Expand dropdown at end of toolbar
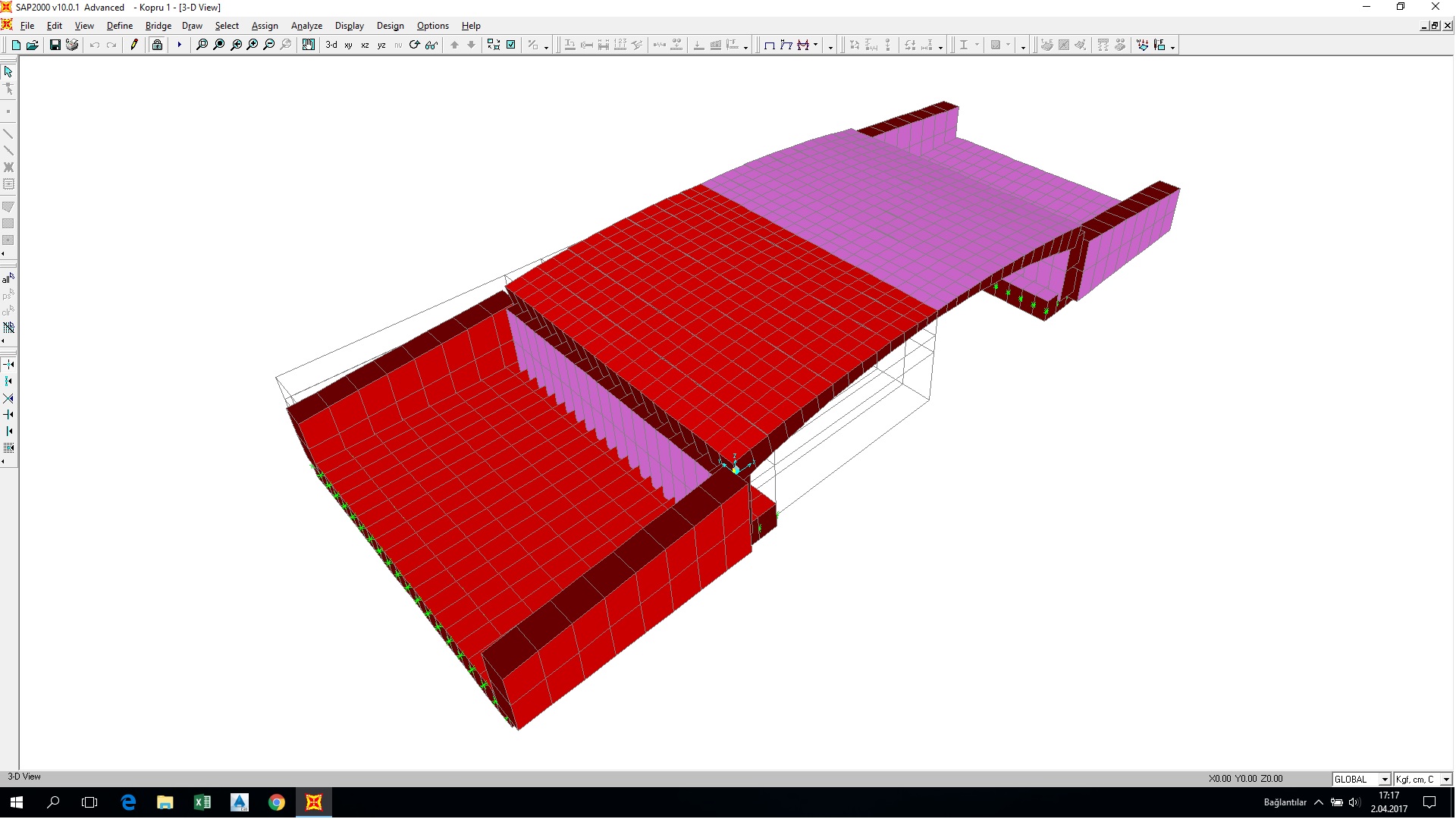This screenshot has height=819, width=1456. [x=1172, y=47]
